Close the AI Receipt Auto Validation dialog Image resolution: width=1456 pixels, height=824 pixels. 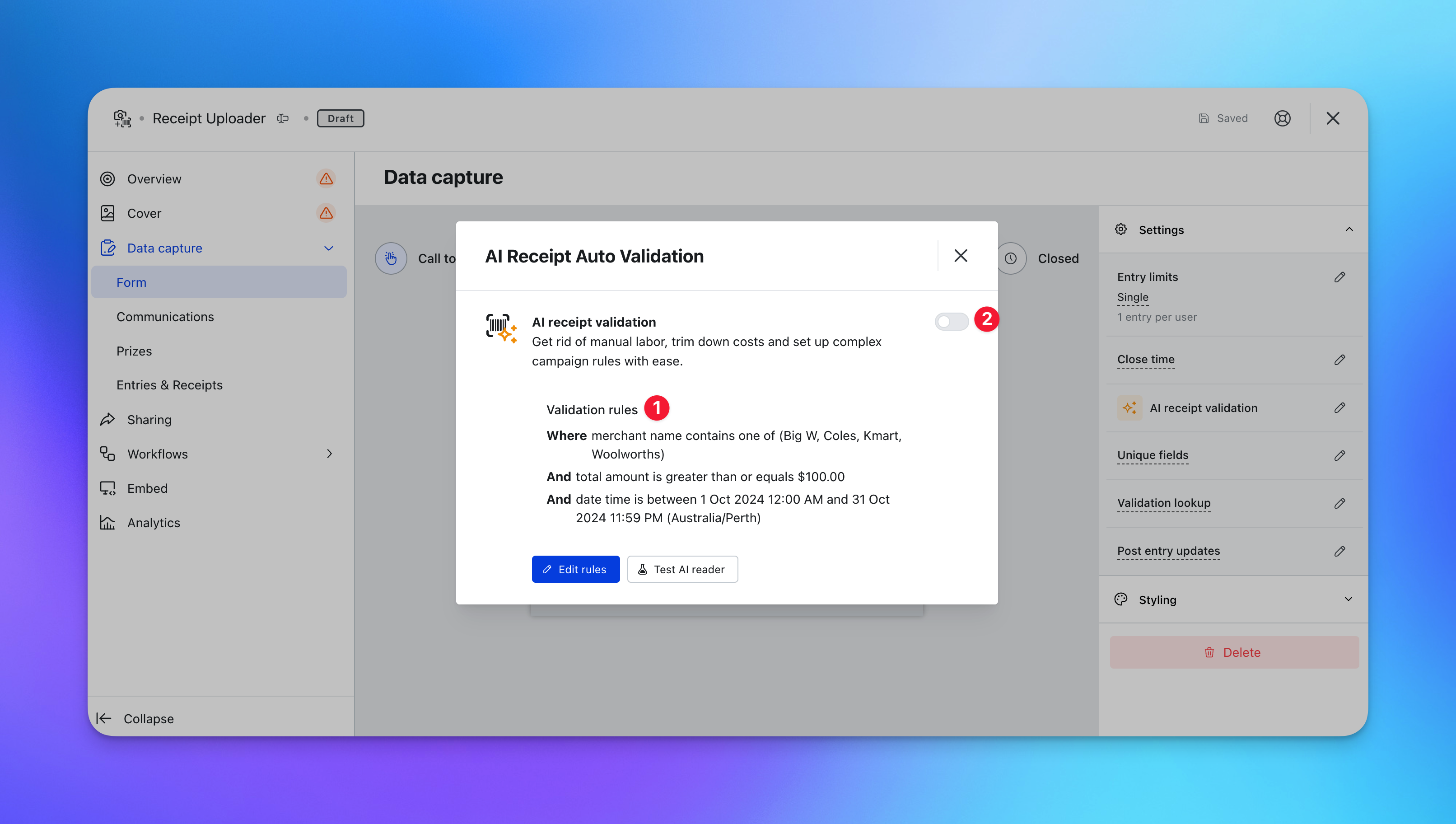(961, 256)
